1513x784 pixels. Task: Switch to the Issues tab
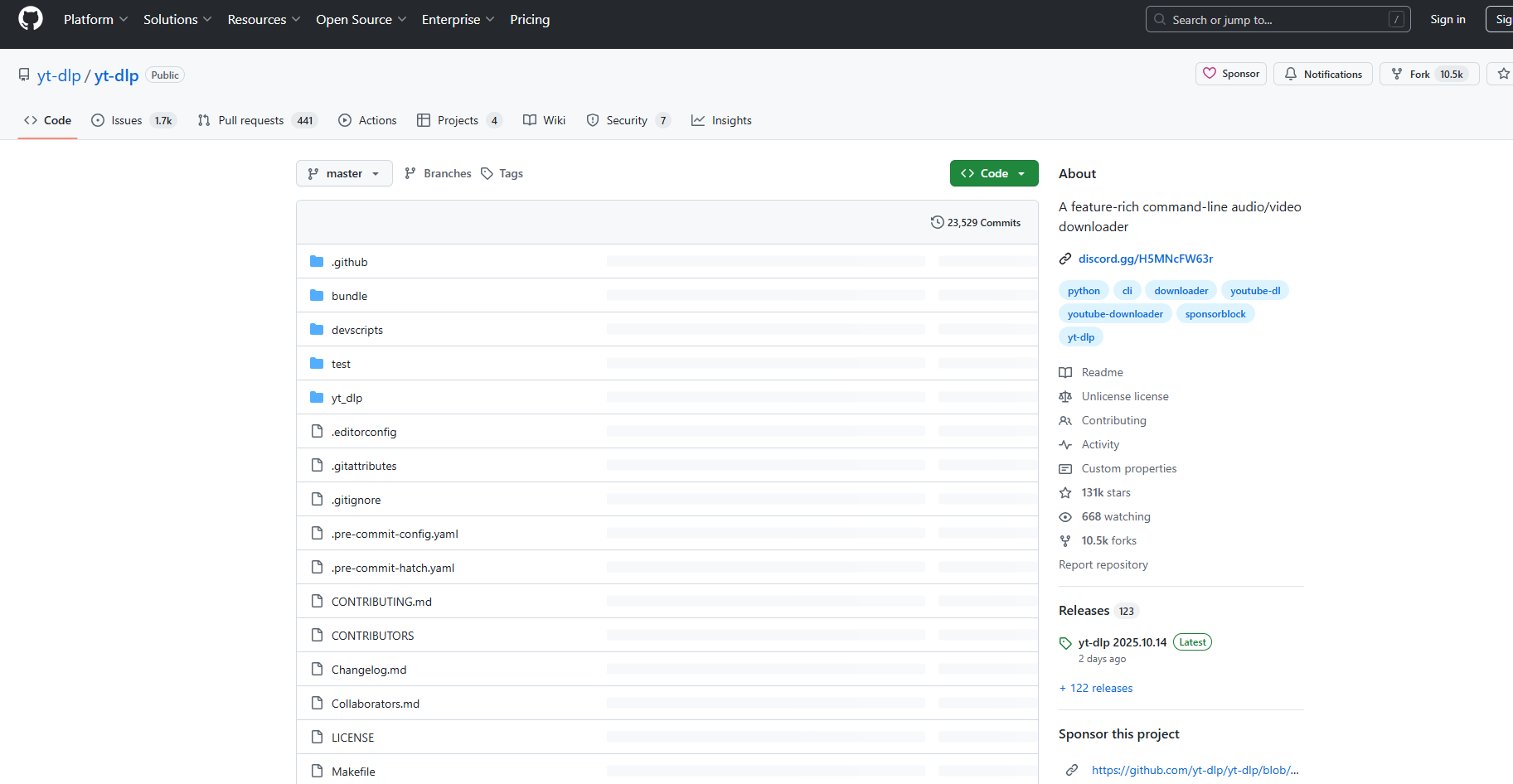click(x=133, y=120)
